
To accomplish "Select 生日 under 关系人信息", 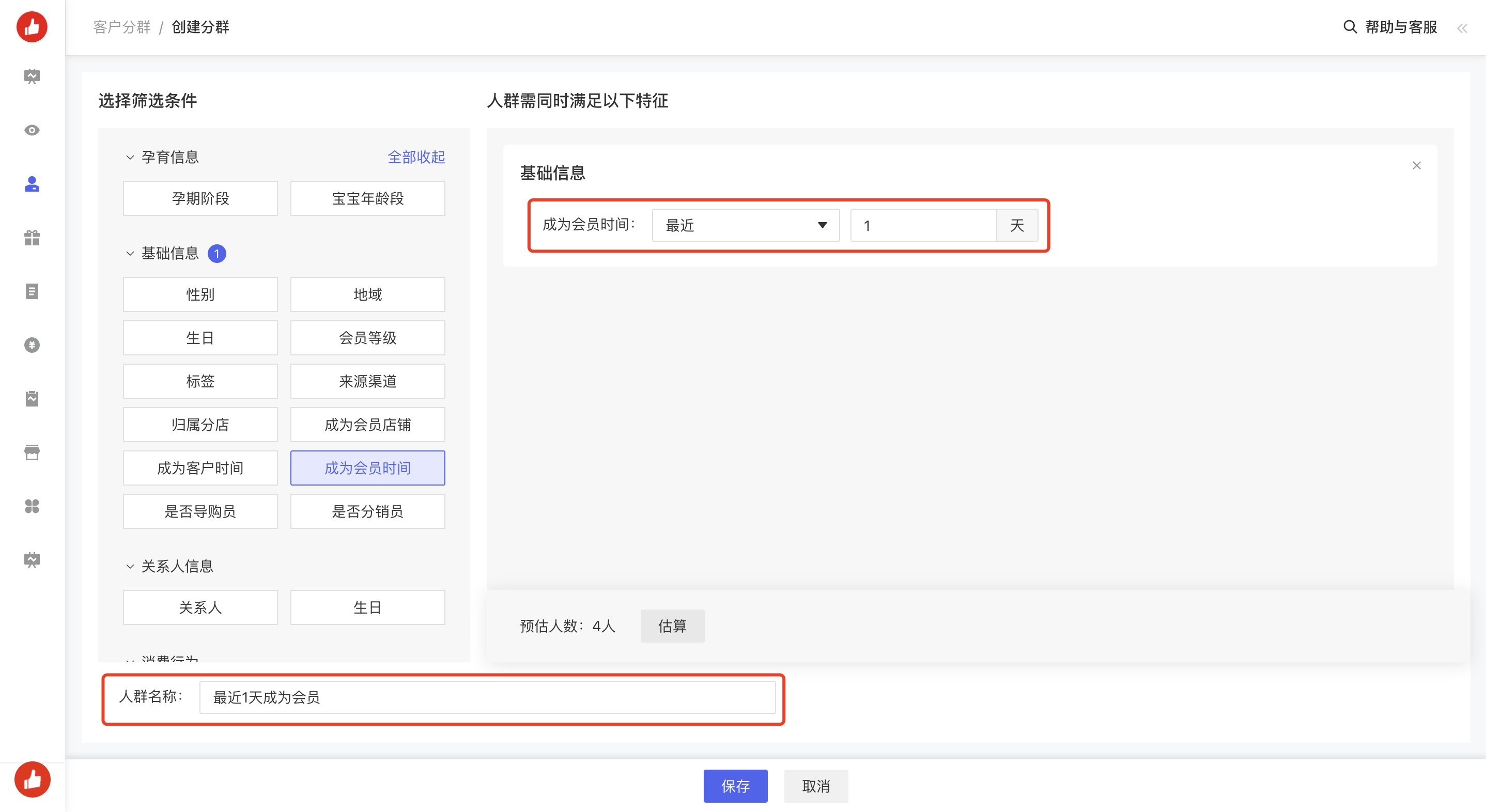I will 367,607.
